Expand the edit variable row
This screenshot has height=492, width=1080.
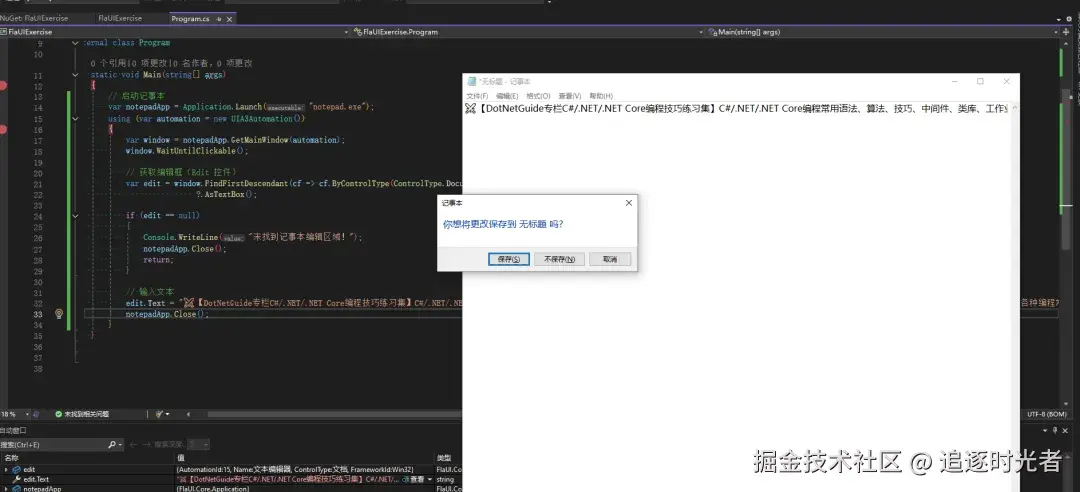point(7,469)
